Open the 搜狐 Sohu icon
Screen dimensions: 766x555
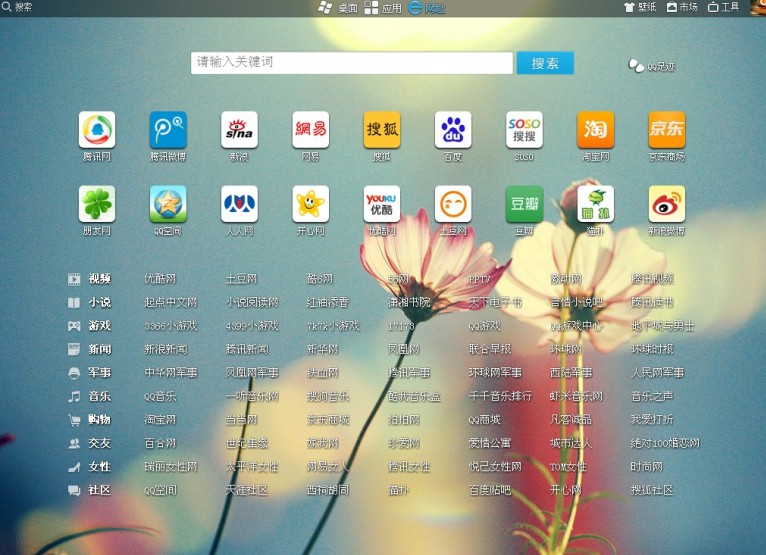[382, 130]
